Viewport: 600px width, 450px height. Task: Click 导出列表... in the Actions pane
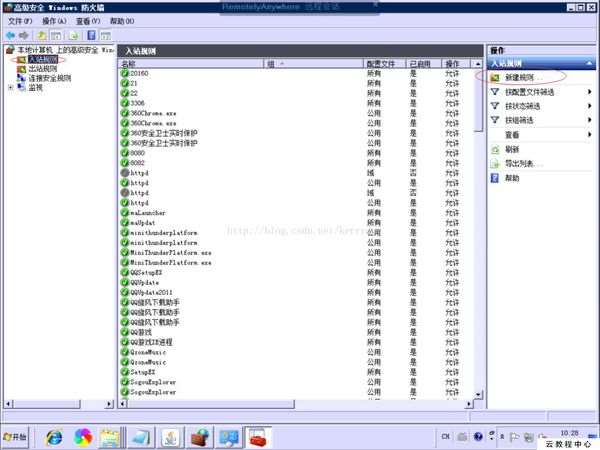(x=523, y=164)
